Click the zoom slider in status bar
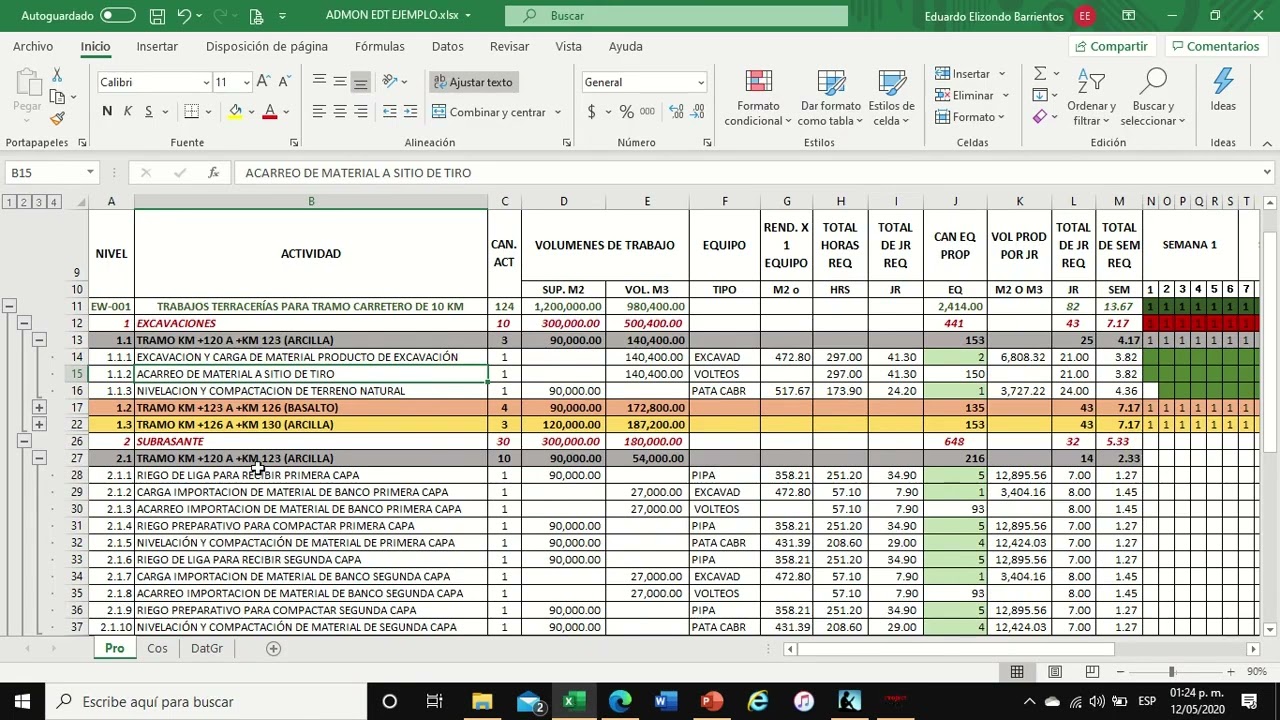The height and width of the screenshot is (720, 1280). click(1171, 672)
